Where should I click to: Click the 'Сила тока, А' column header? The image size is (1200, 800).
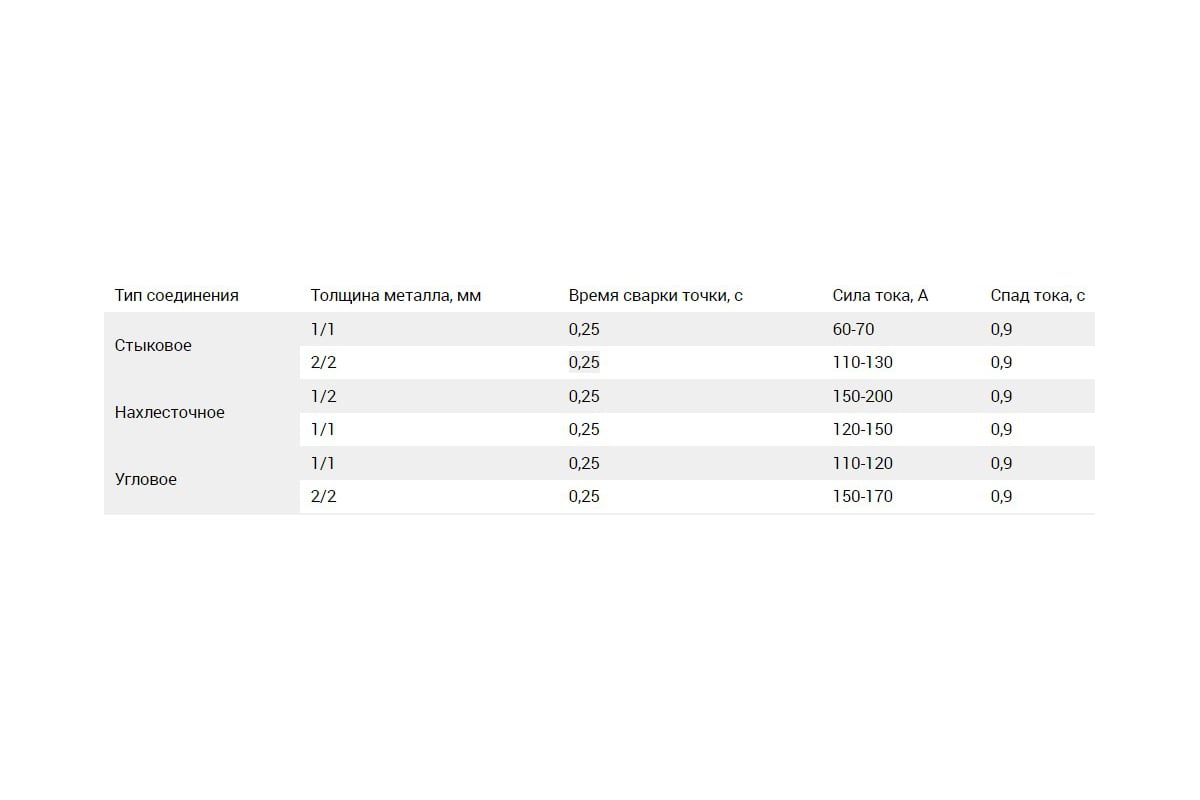click(880, 295)
